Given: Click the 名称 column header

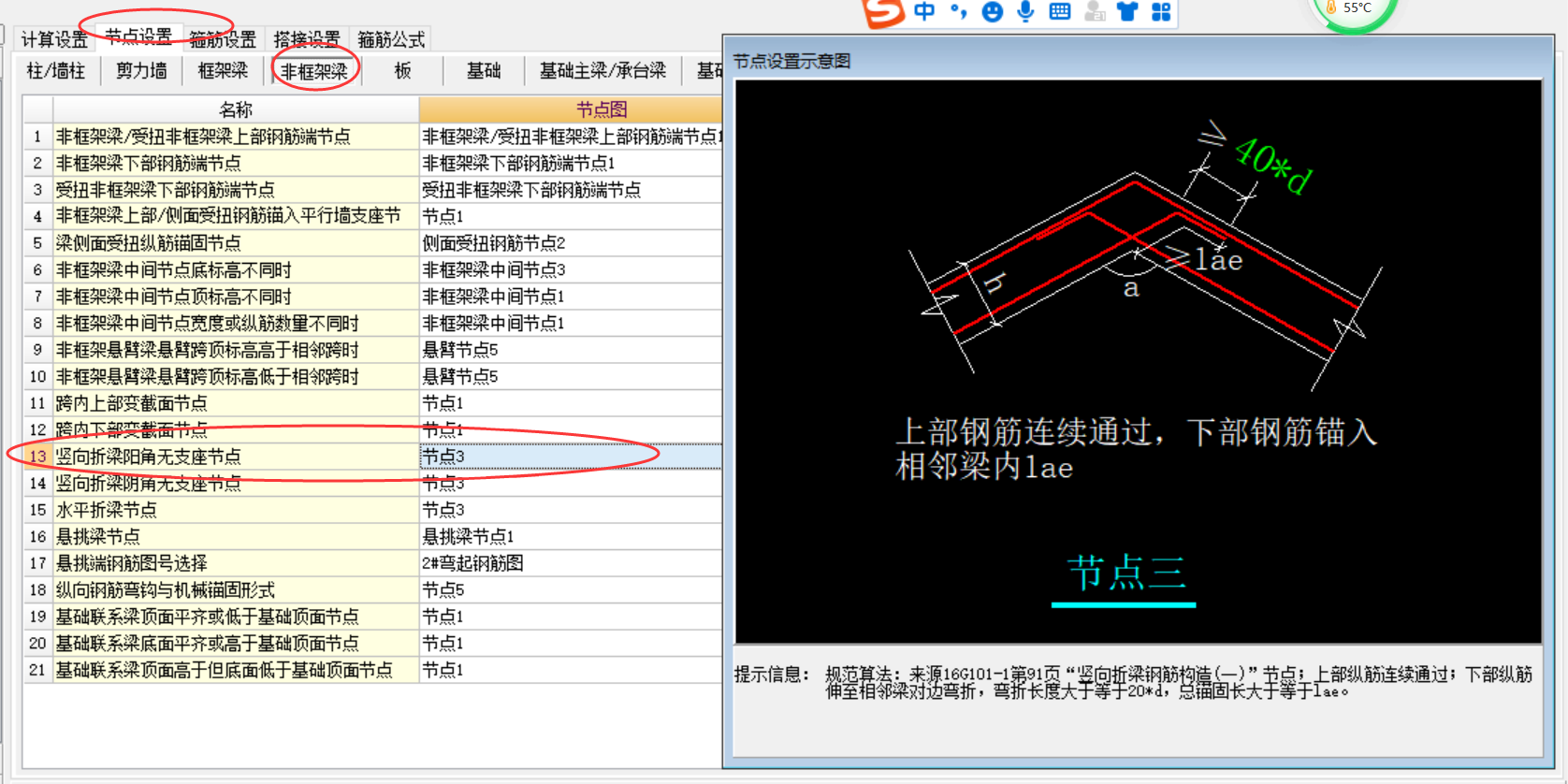Looking at the screenshot, I should click(236, 109).
